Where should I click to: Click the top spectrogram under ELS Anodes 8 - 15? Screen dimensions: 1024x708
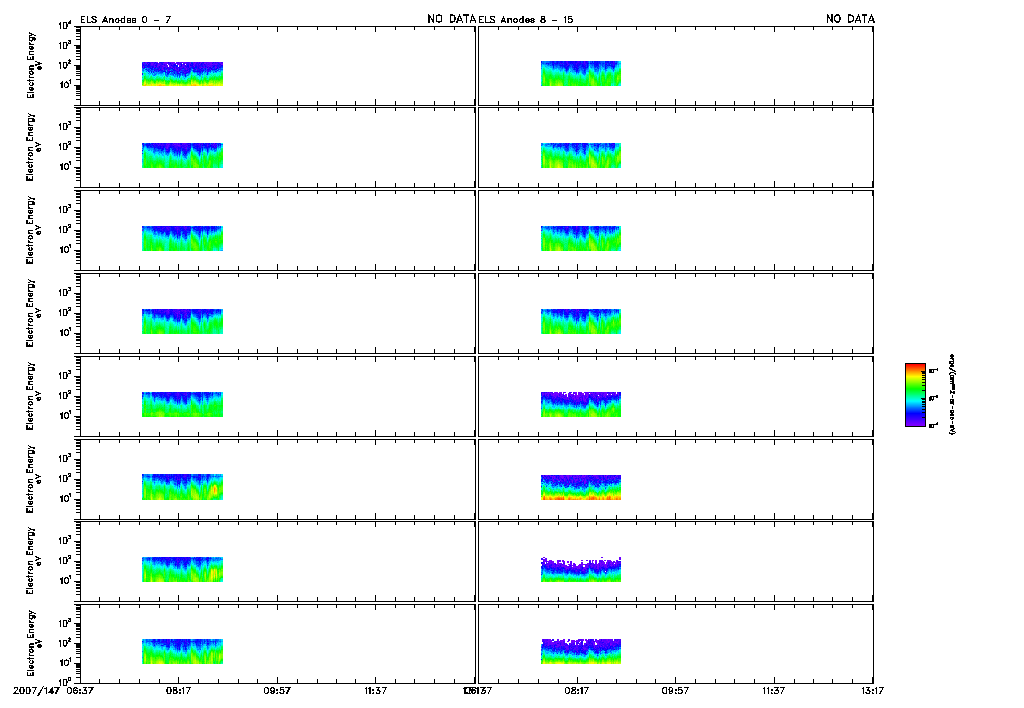tap(581, 74)
